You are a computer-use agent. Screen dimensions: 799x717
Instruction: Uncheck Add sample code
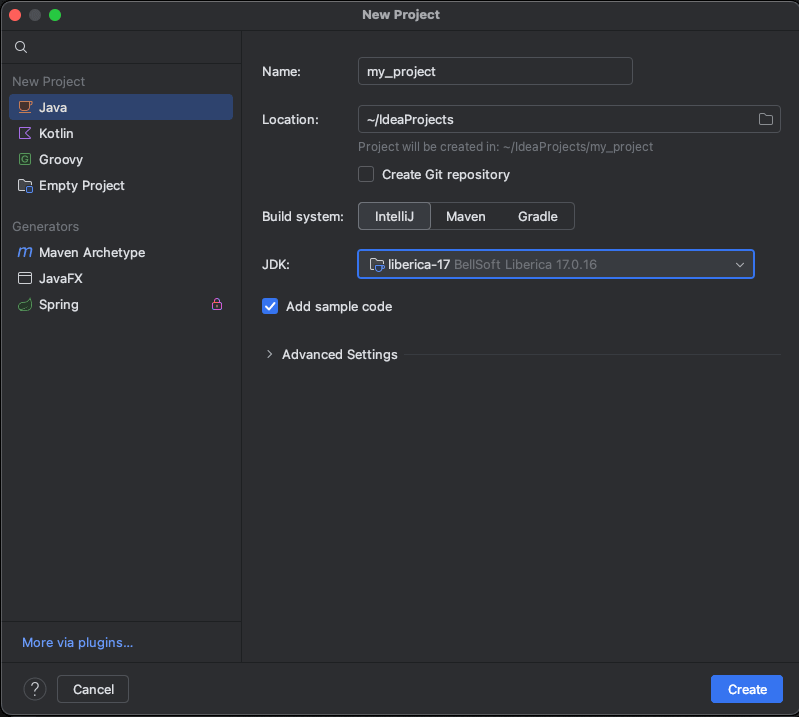270,306
